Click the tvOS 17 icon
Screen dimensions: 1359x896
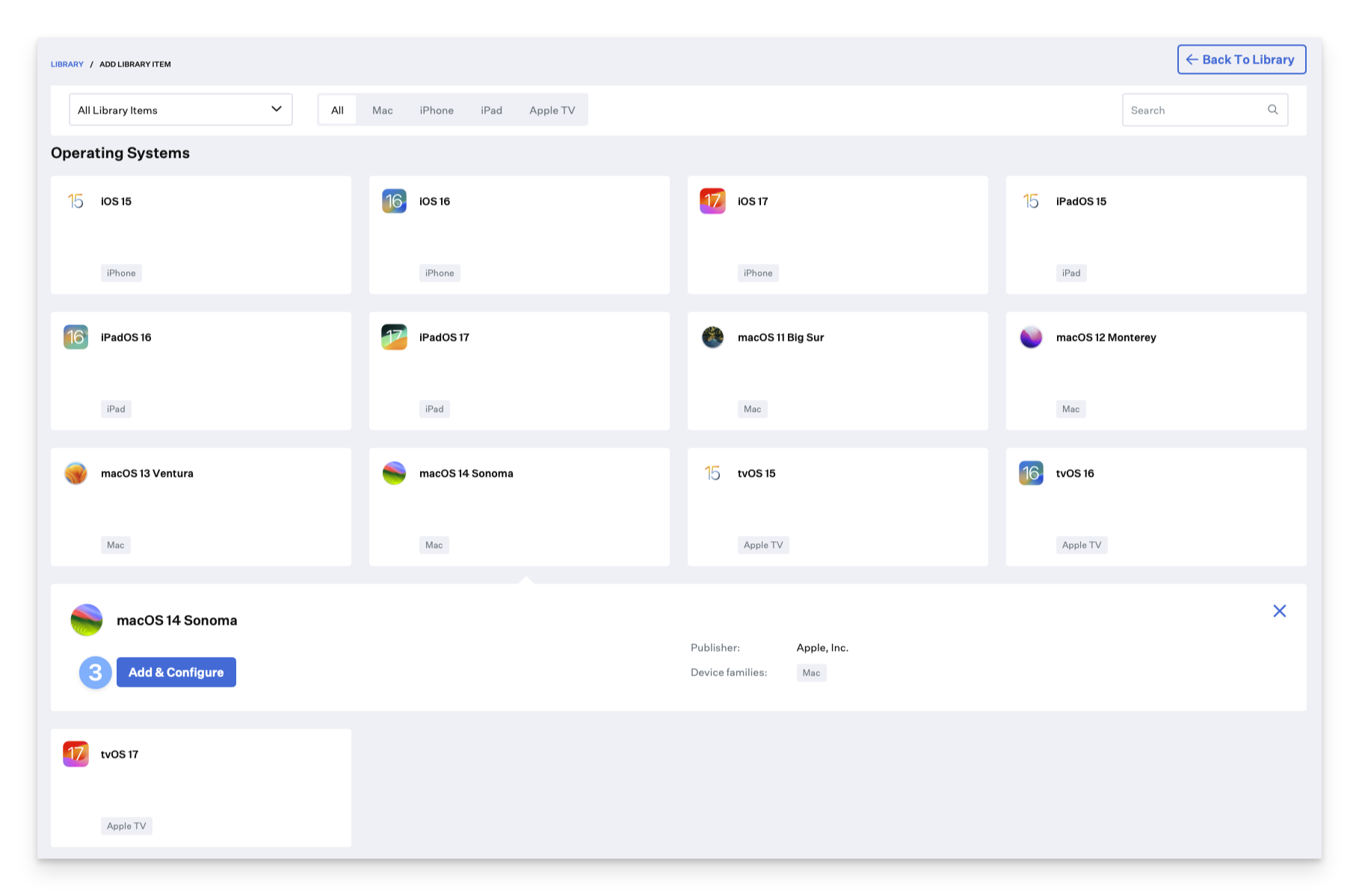[75, 754]
